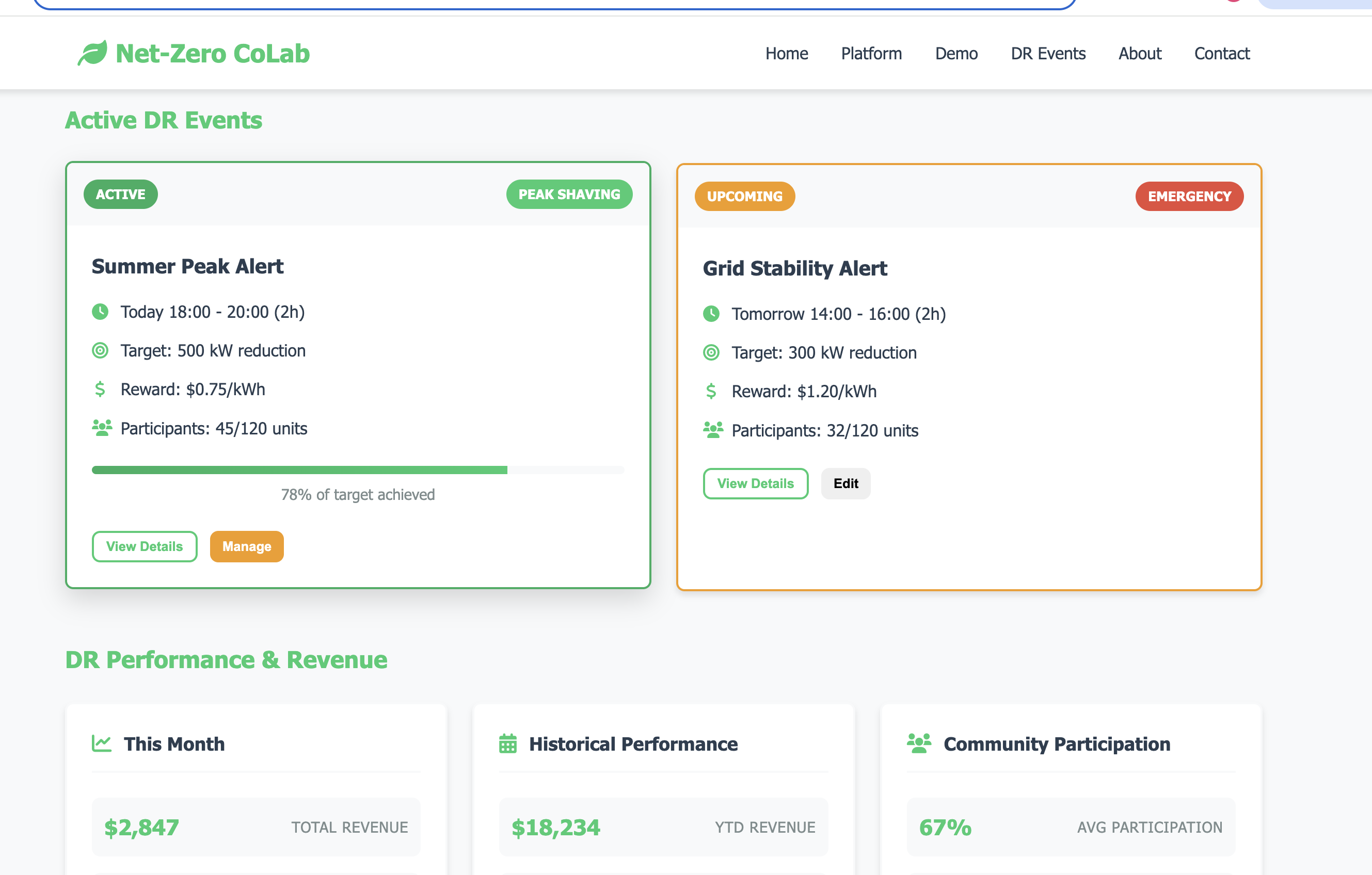
Task: View Details for Summer Peak Alert
Action: (x=145, y=546)
